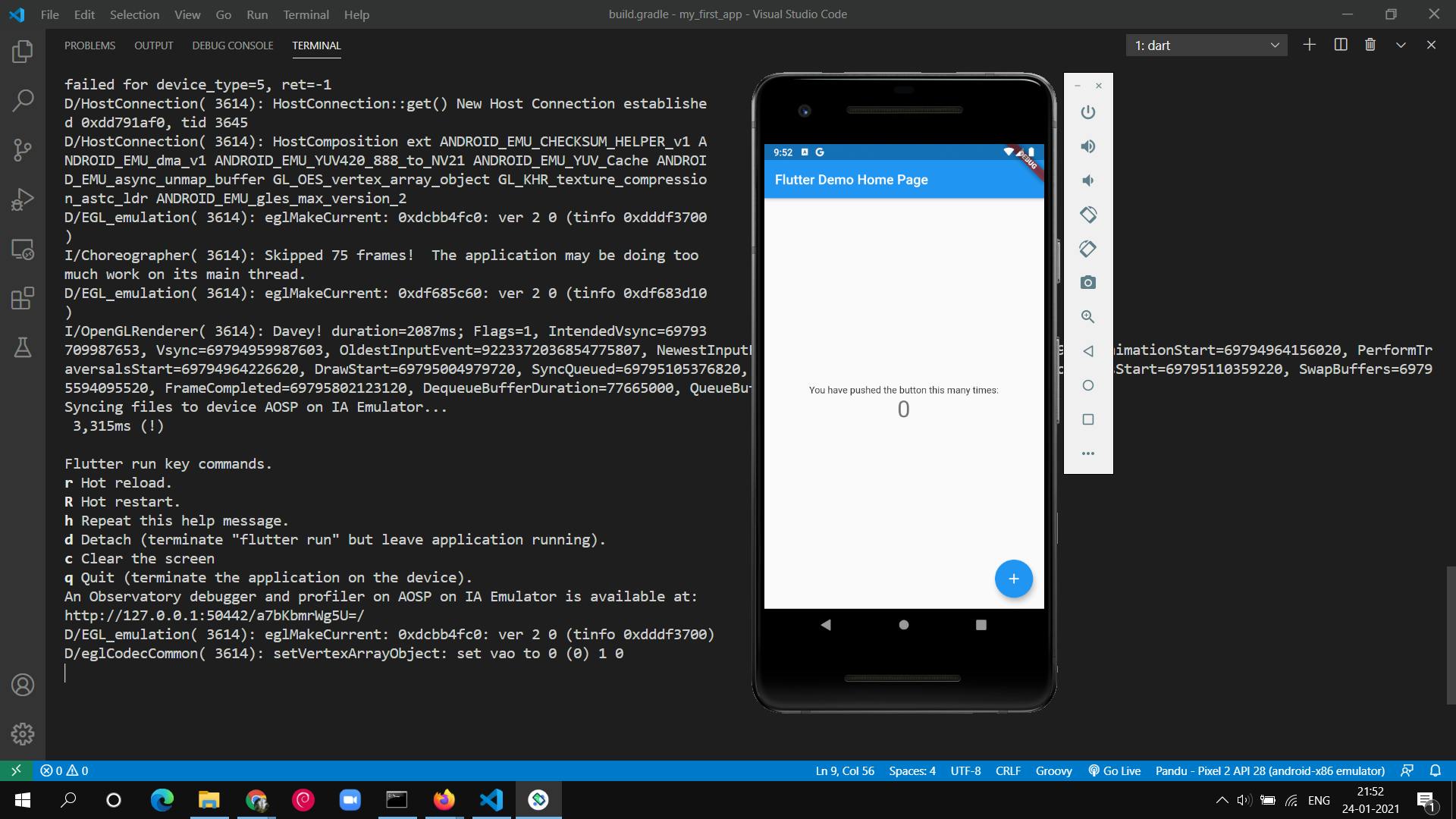Change file encoding UTF-8
This screenshot has height=819, width=1456.
click(965, 770)
